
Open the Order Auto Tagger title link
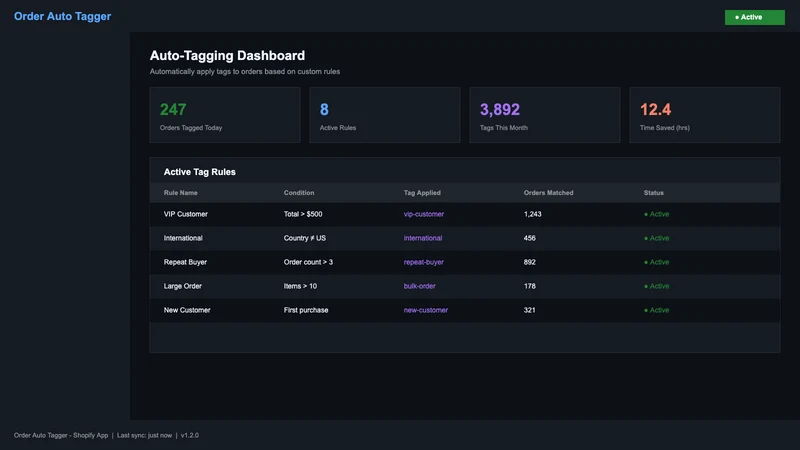62,16
